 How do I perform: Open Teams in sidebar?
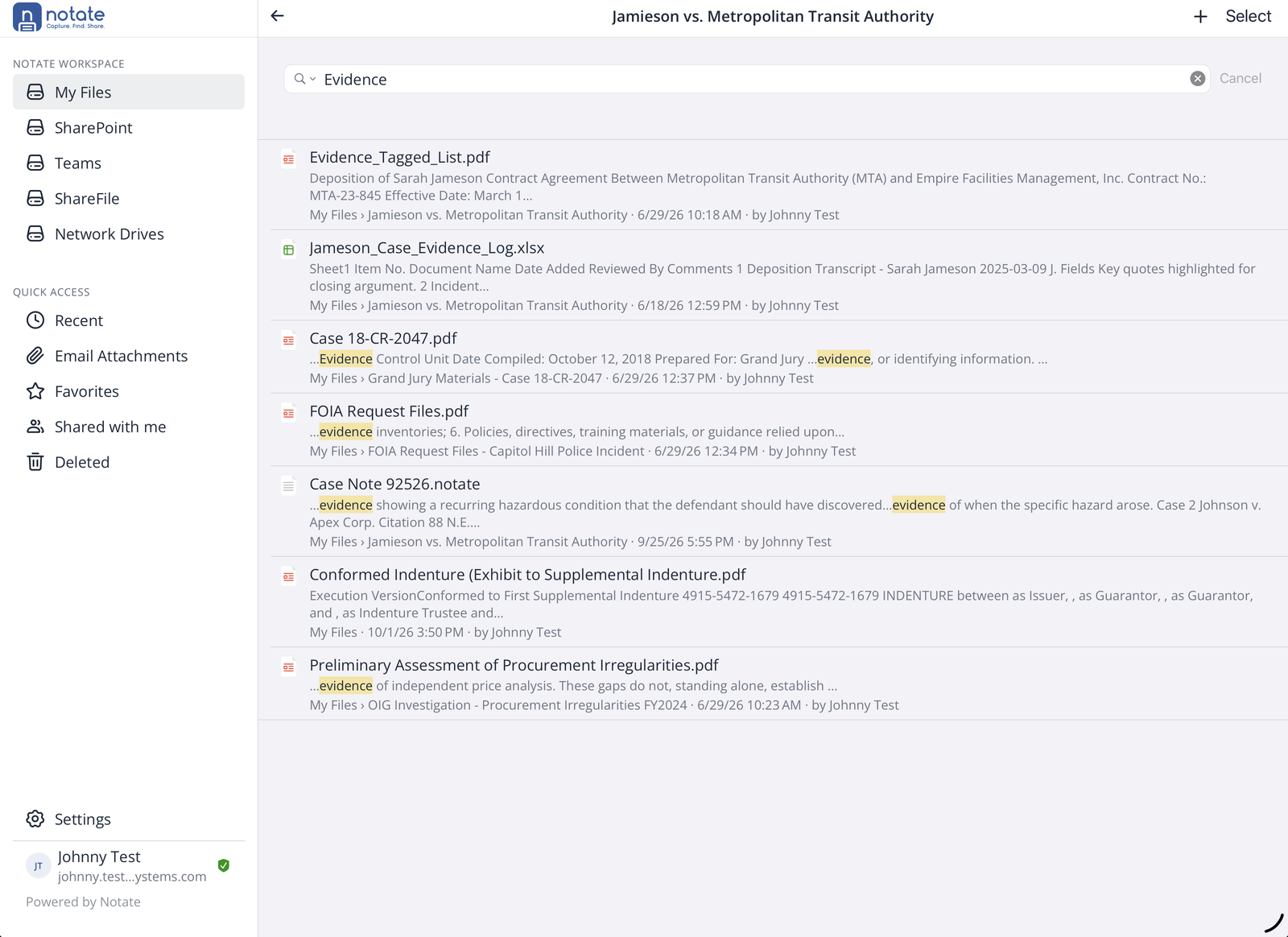click(129, 163)
